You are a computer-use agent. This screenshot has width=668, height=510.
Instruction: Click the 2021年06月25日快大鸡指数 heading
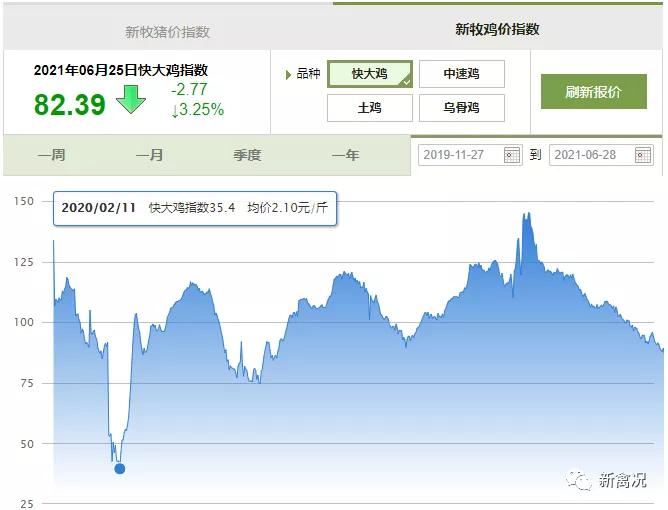[121, 70]
